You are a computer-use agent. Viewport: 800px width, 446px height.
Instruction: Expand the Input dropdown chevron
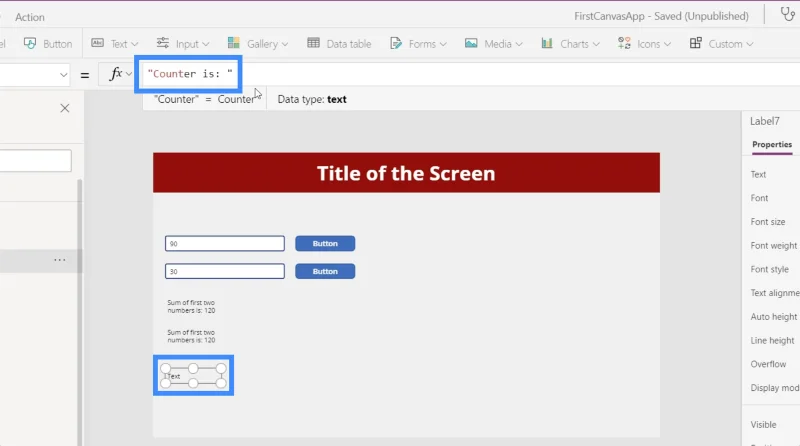pyautogui.click(x=206, y=44)
